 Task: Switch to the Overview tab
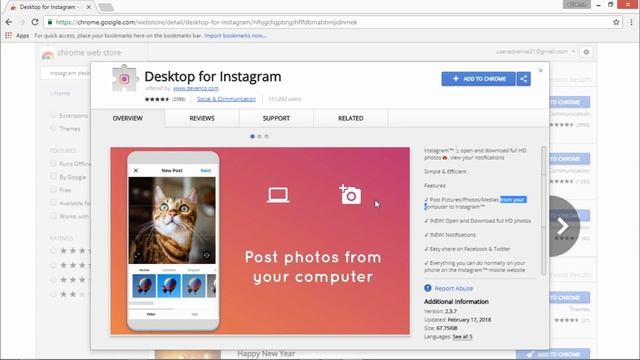point(128,118)
